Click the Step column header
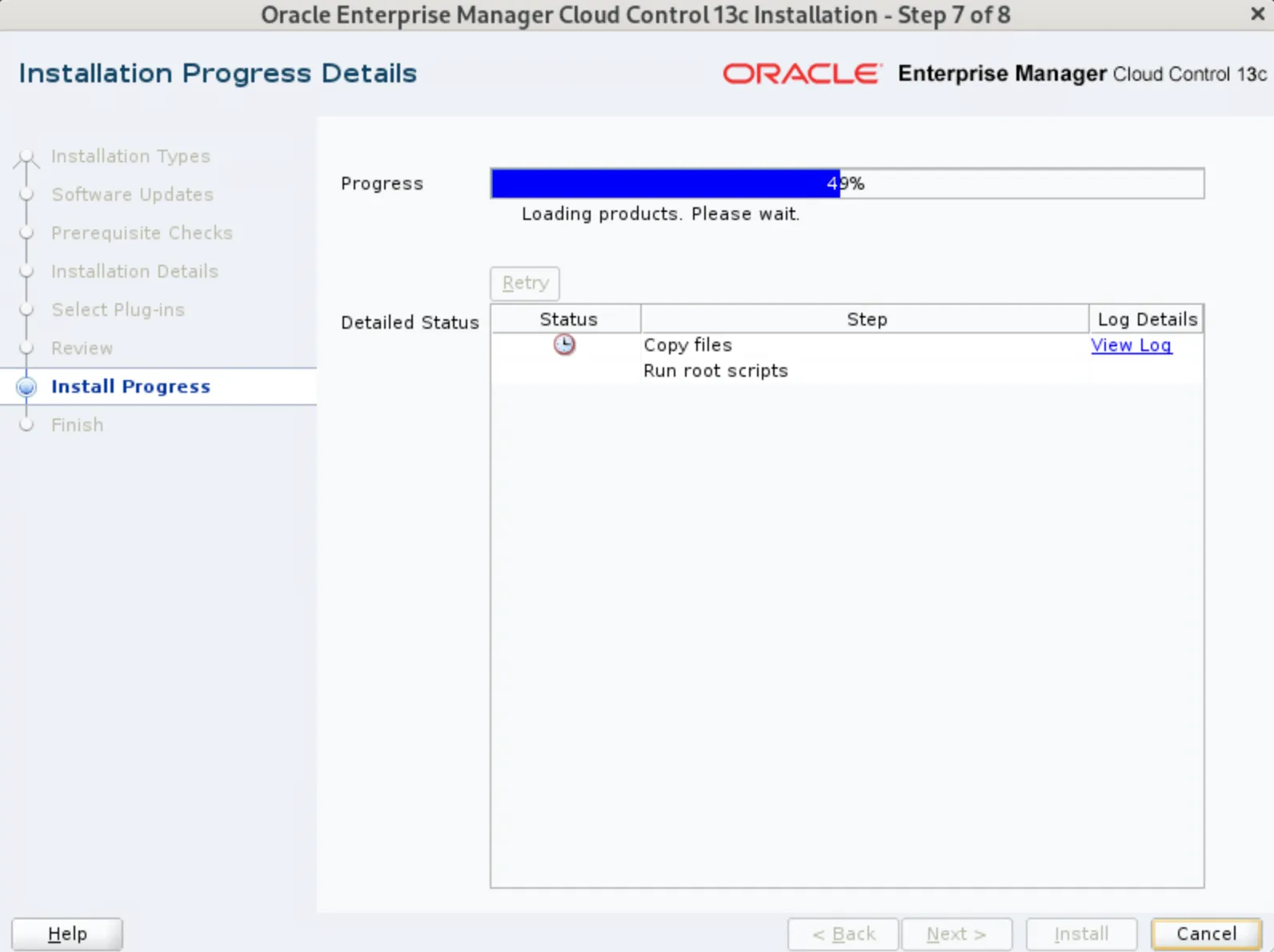The height and width of the screenshot is (952, 1274). pos(866,319)
